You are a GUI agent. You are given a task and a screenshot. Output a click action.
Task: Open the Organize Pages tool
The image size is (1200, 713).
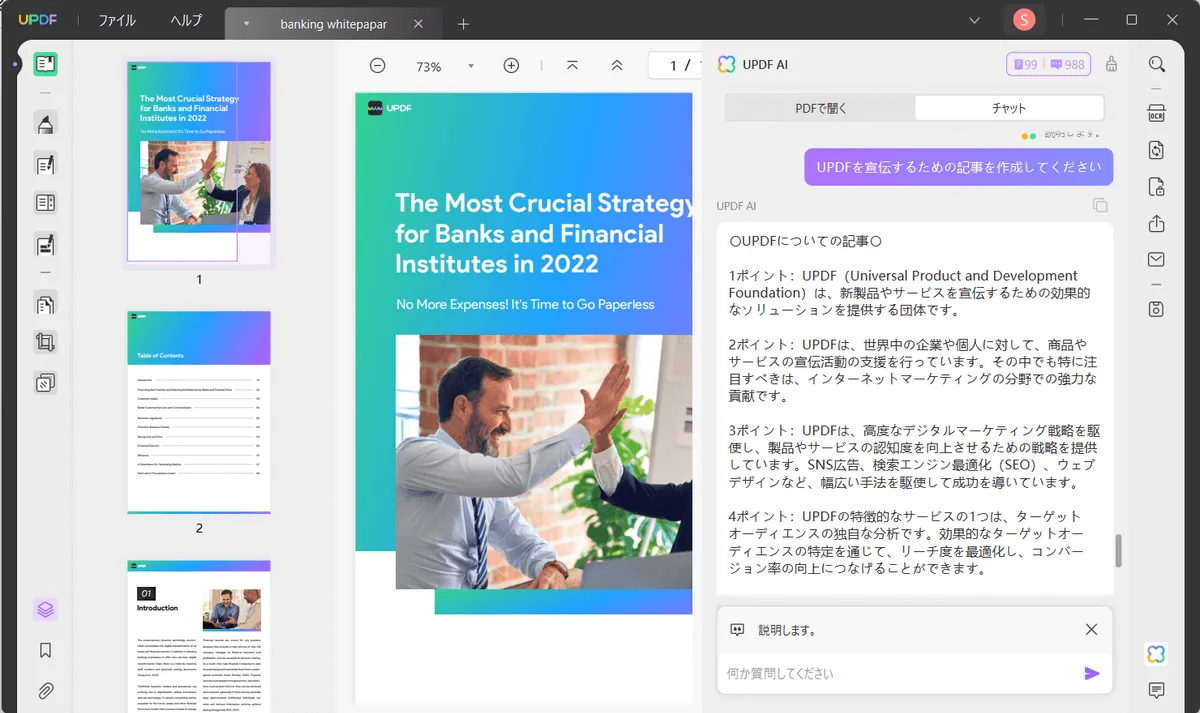pos(45,203)
